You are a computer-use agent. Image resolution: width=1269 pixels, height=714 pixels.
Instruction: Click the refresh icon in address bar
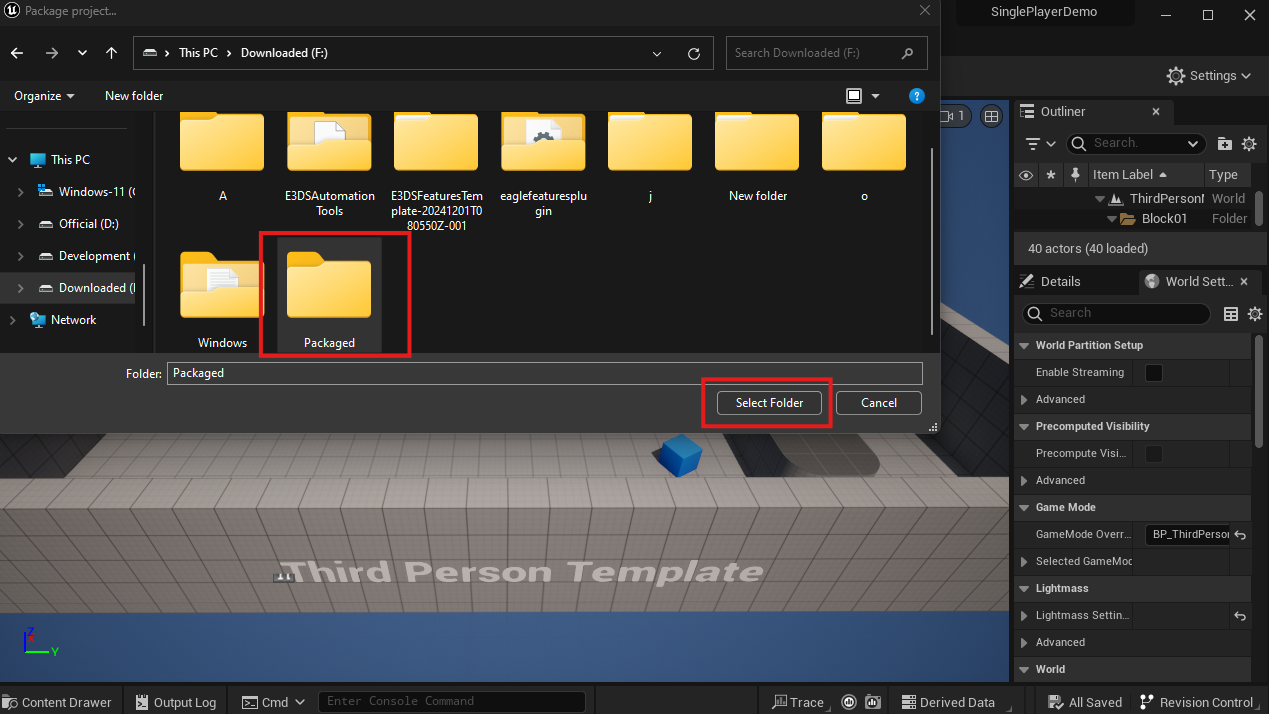pos(694,53)
